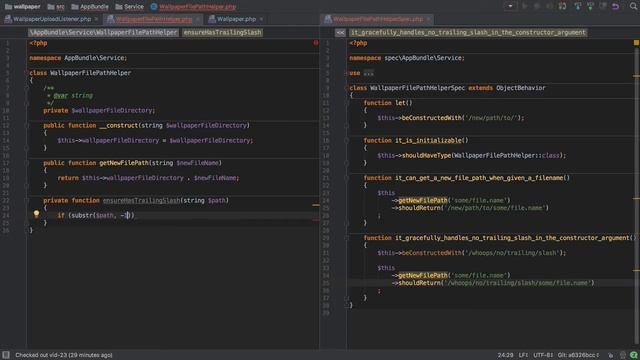
Task: Click the \AppBundle\Service\WallpaperFilePathHelper class breadcrumb
Action: click(103, 32)
